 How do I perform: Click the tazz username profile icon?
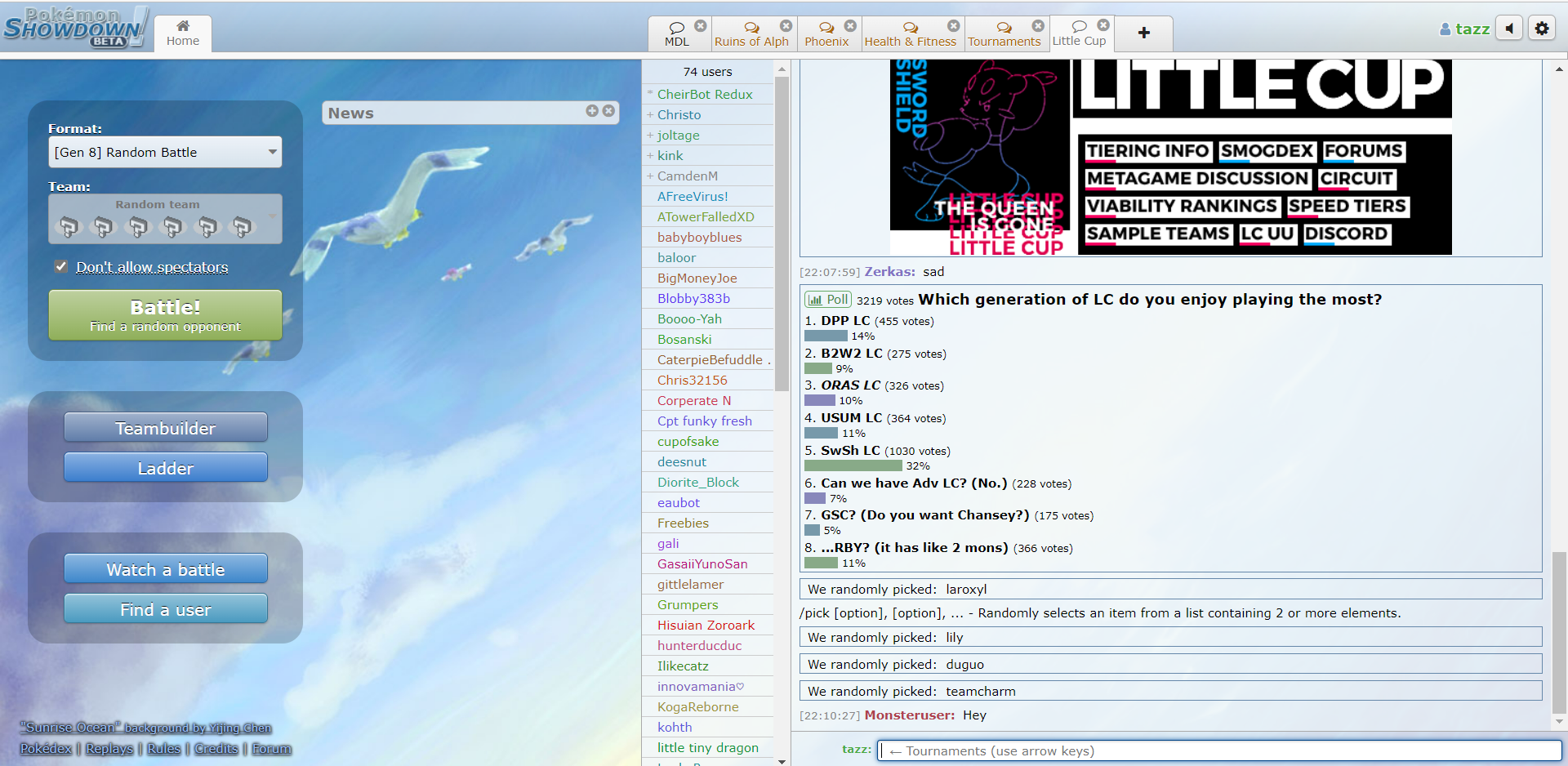[1445, 29]
